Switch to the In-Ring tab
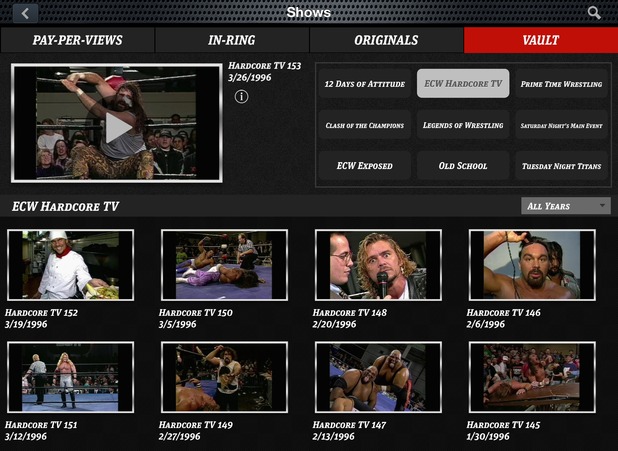Viewport: 618px width, 451px height. point(232,40)
